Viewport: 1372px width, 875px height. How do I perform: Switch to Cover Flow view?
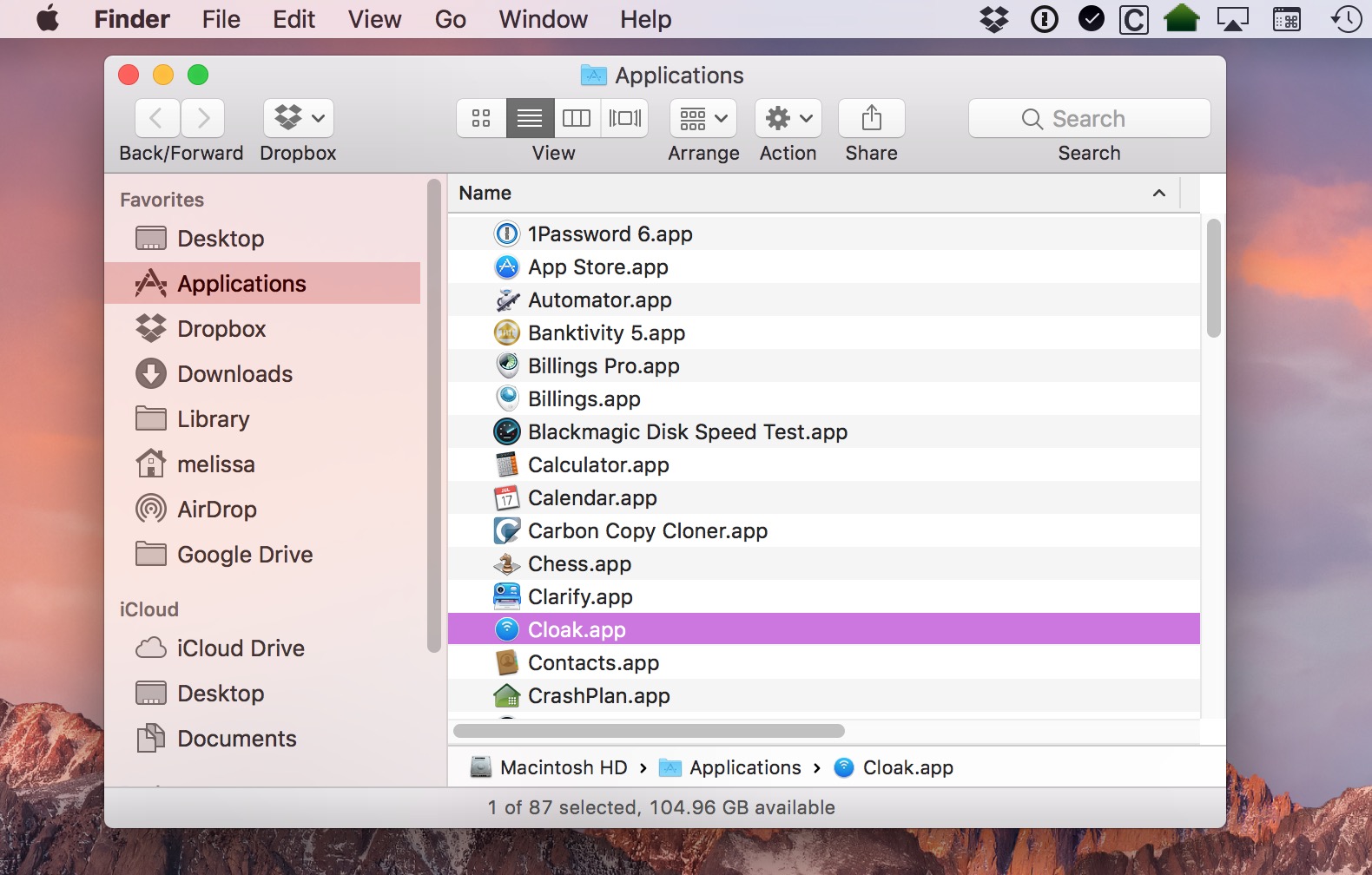pos(625,118)
